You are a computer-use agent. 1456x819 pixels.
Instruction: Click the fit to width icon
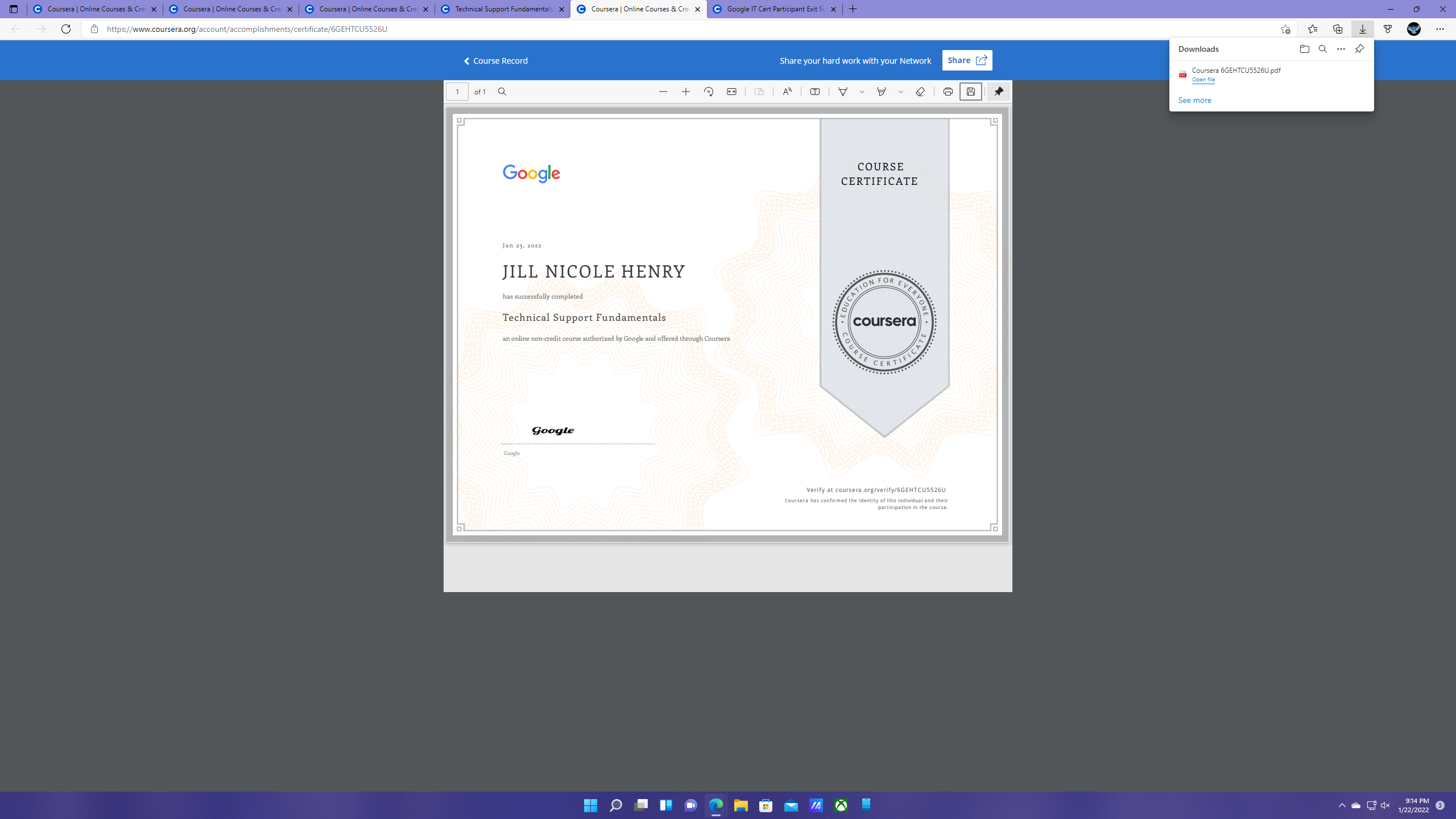pyautogui.click(x=731, y=92)
